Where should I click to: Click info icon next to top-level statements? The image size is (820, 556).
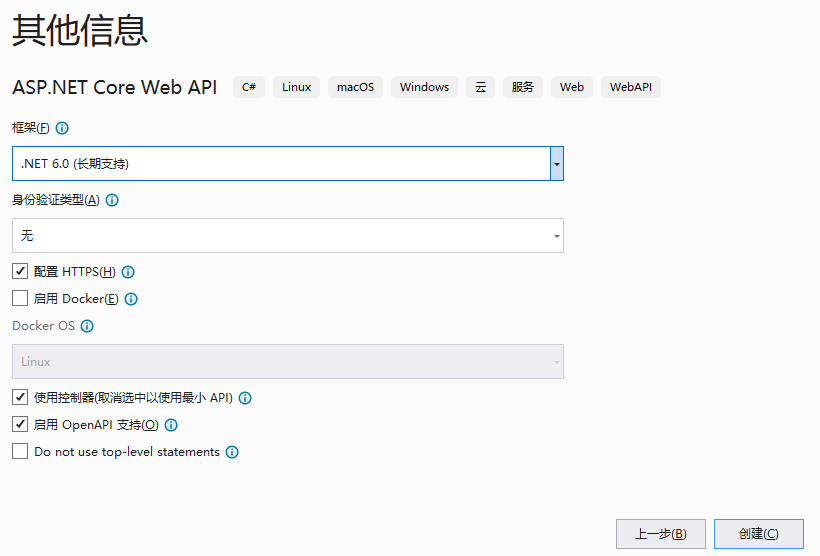pyautogui.click(x=232, y=452)
